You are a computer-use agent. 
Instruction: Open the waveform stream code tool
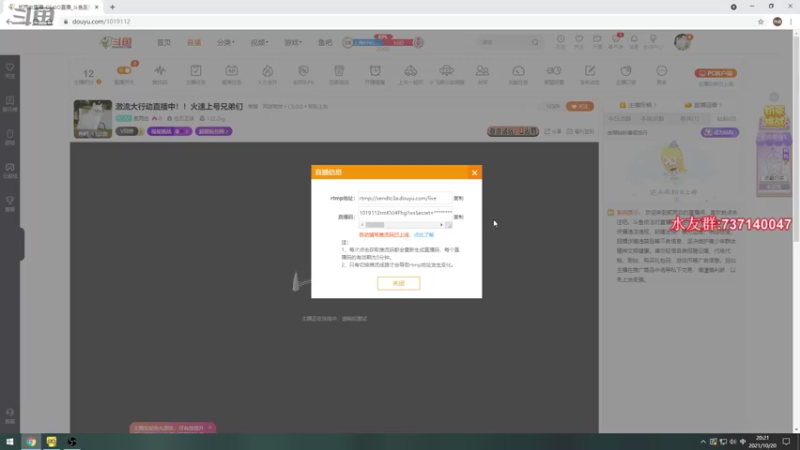(x=160, y=71)
